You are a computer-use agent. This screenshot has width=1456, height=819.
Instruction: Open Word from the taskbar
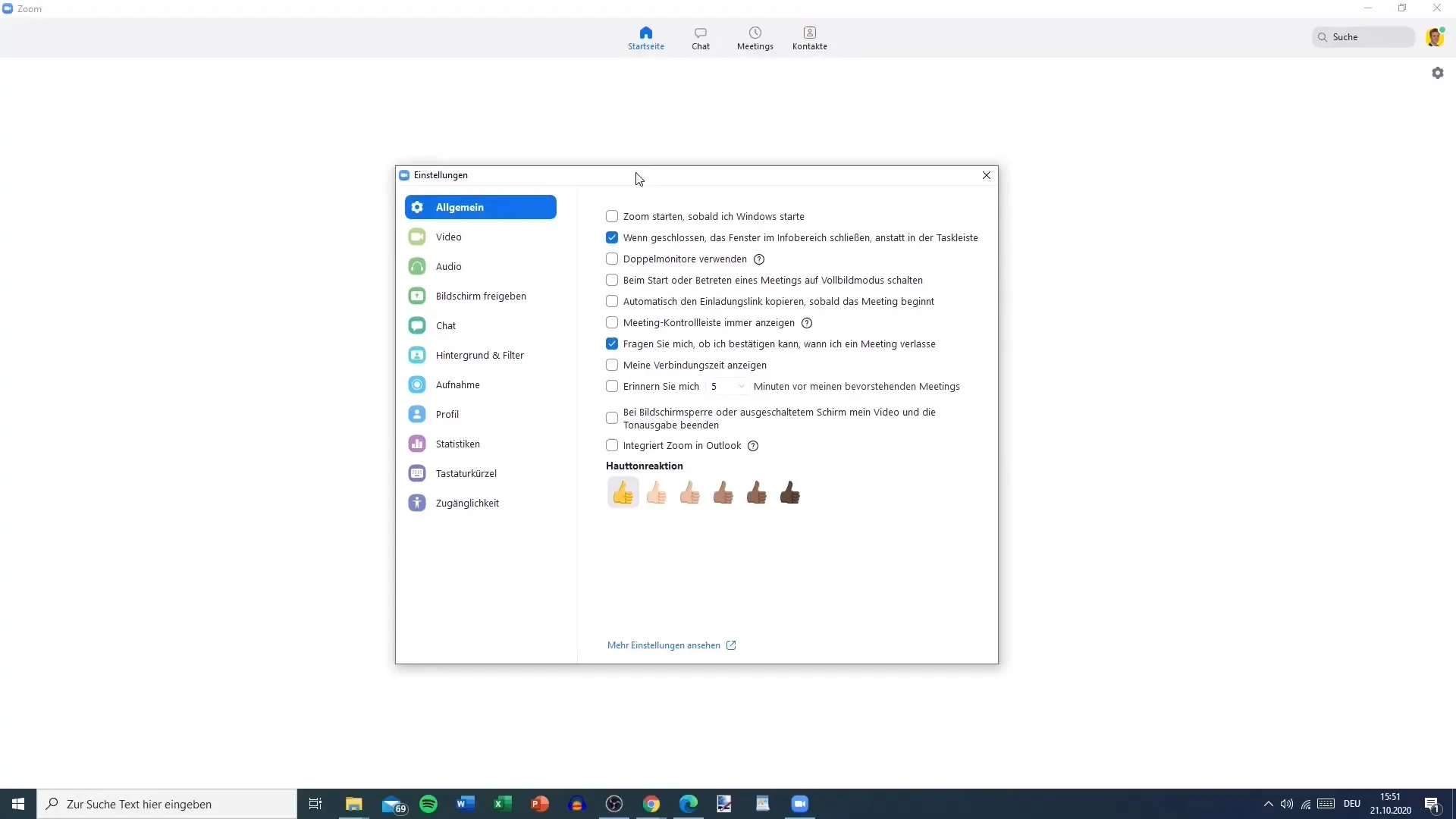(x=466, y=804)
